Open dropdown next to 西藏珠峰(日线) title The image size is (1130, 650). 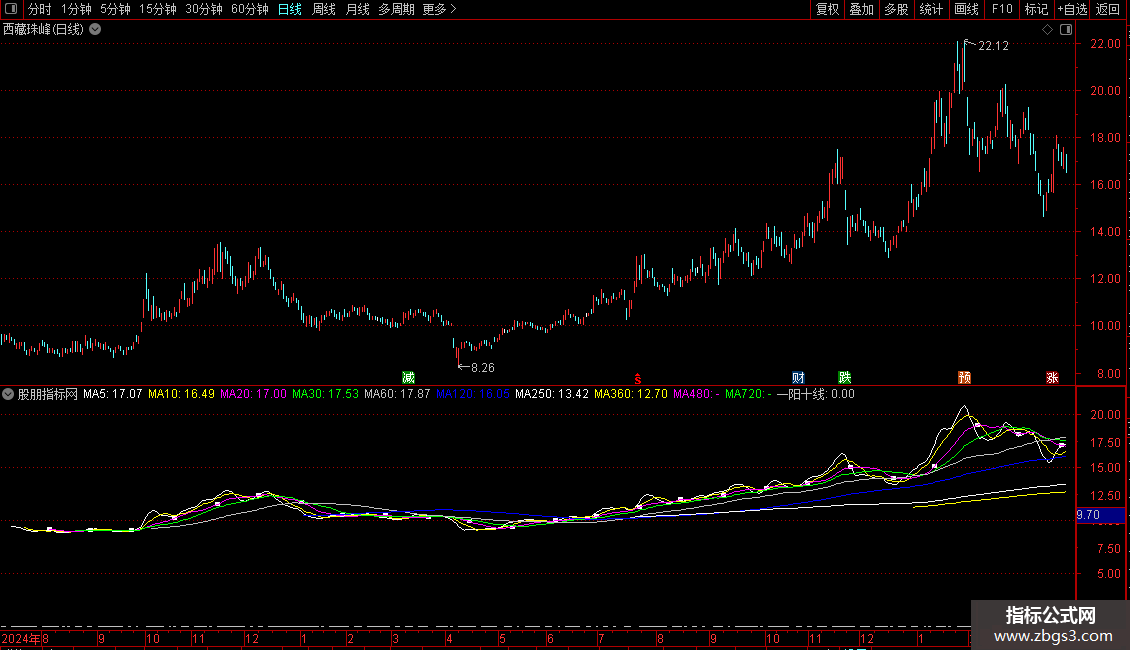click(95, 30)
